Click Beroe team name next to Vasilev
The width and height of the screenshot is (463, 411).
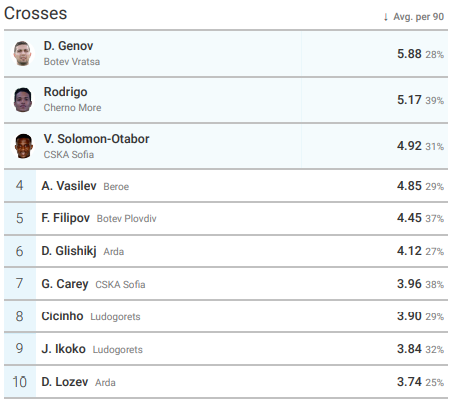click(116, 187)
